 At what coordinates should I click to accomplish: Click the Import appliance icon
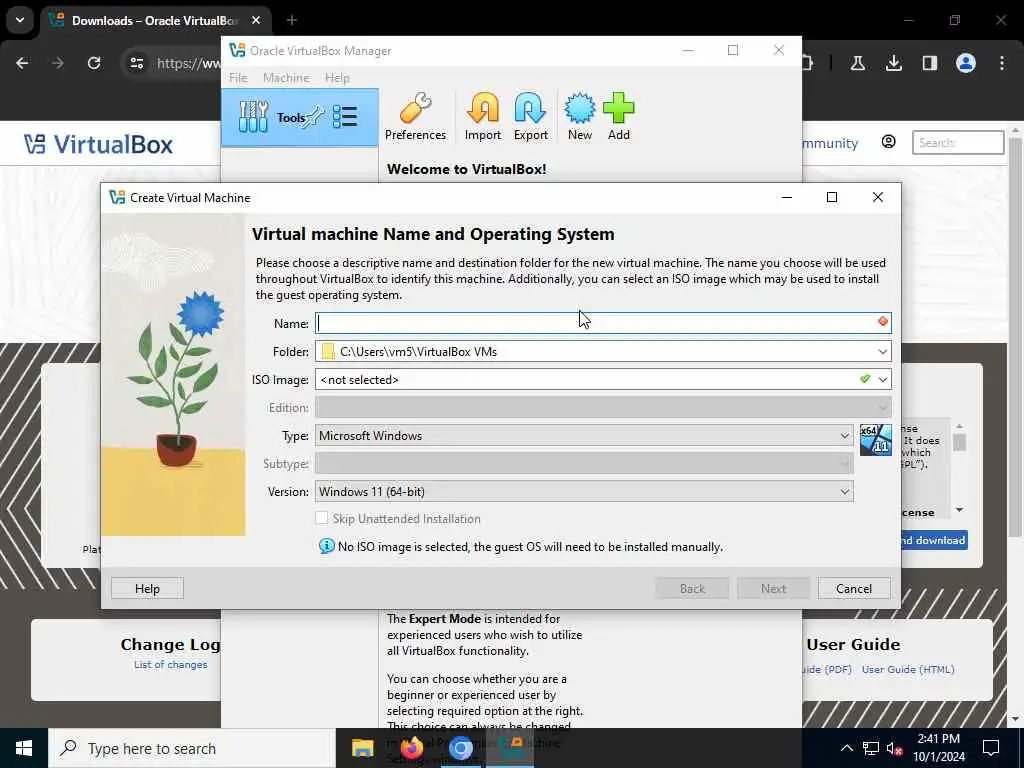483,116
